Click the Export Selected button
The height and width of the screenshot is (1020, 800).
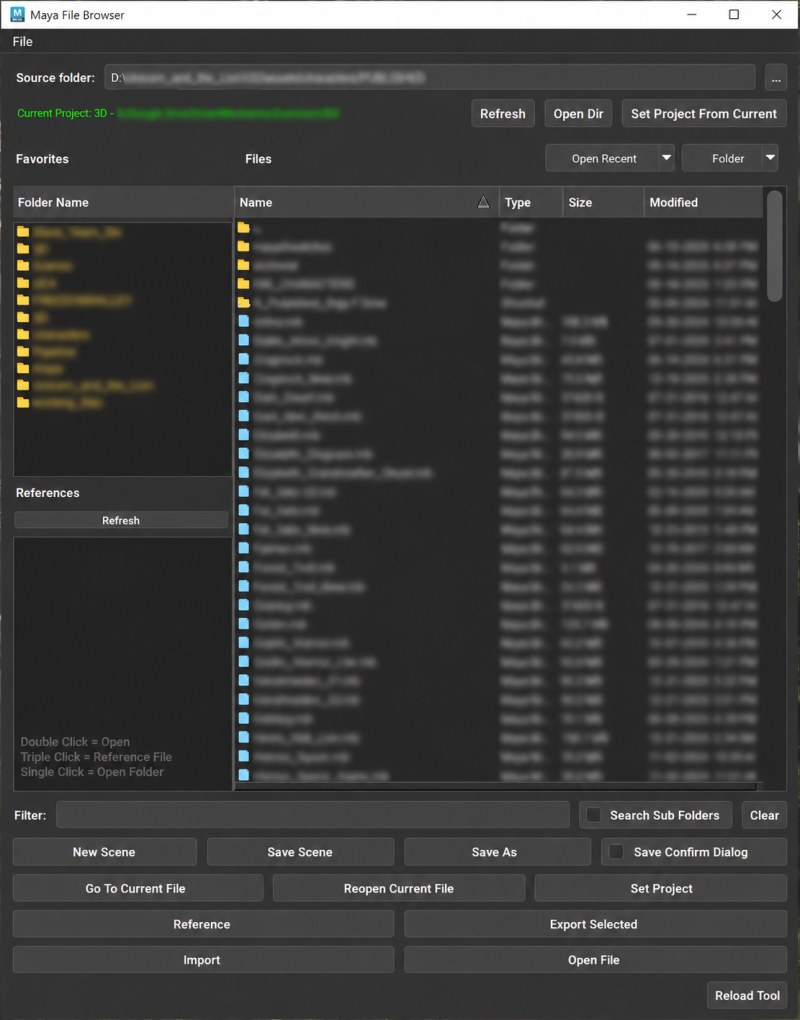pos(595,924)
